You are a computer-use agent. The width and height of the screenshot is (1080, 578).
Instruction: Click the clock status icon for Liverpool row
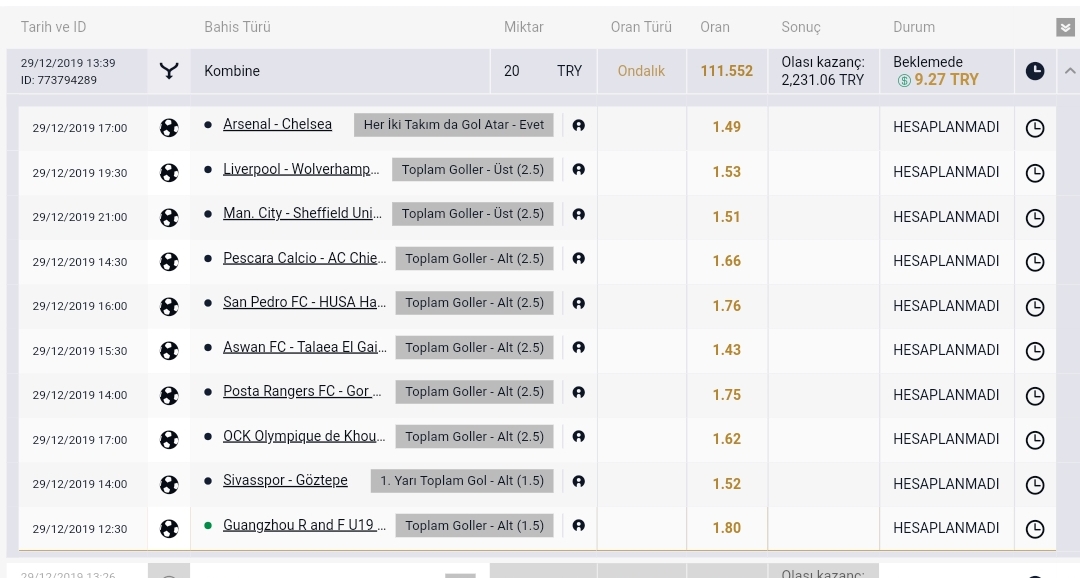click(x=1035, y=172)
